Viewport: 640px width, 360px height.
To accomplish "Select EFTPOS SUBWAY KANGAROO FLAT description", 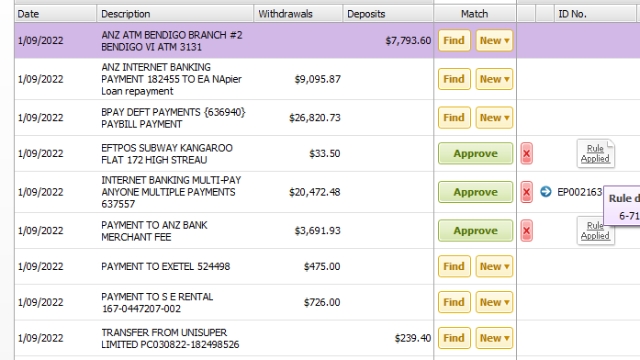I will point(167,154).
